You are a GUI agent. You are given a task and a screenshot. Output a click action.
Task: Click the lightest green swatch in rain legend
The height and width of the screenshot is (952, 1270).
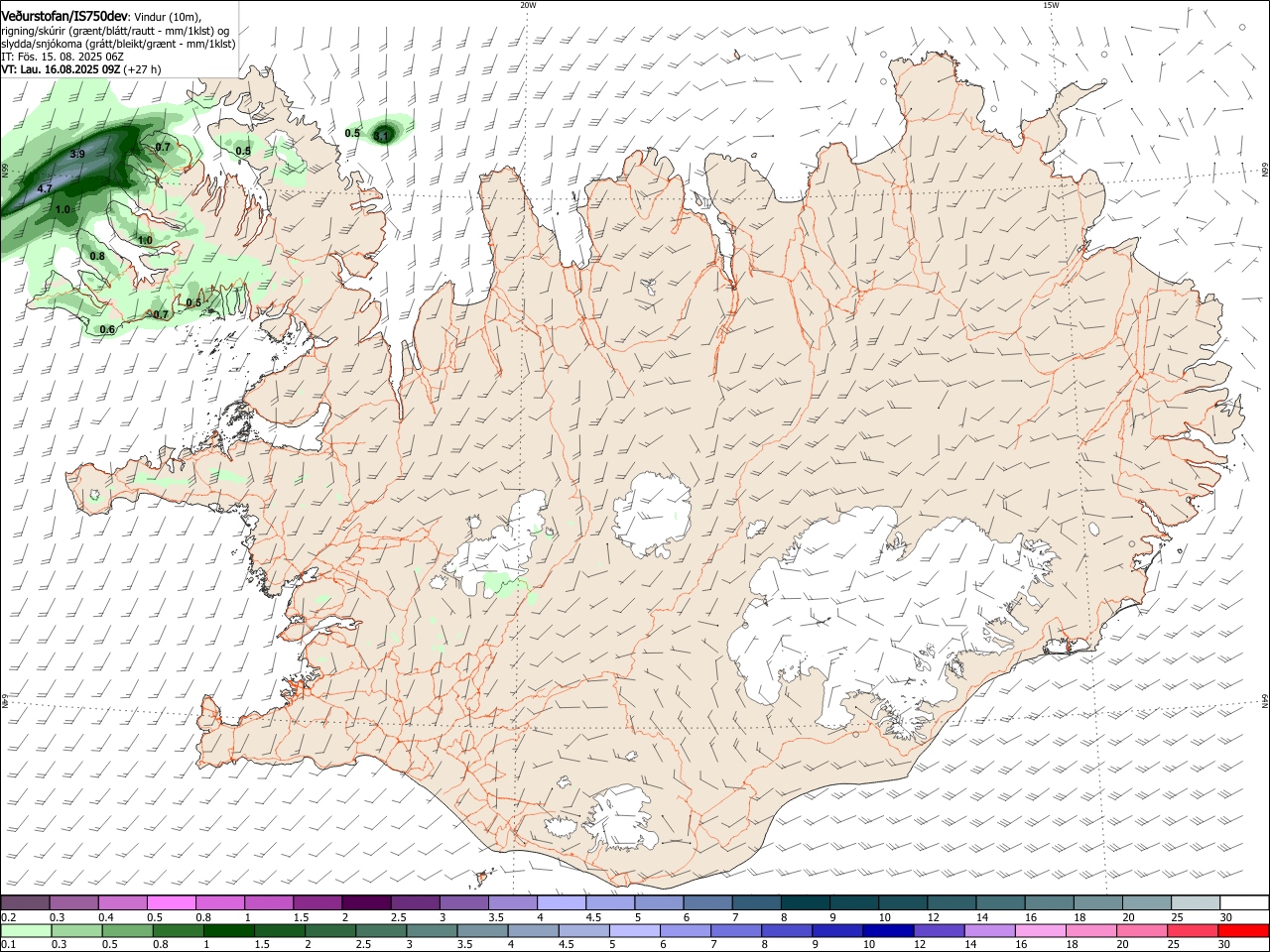25,931
